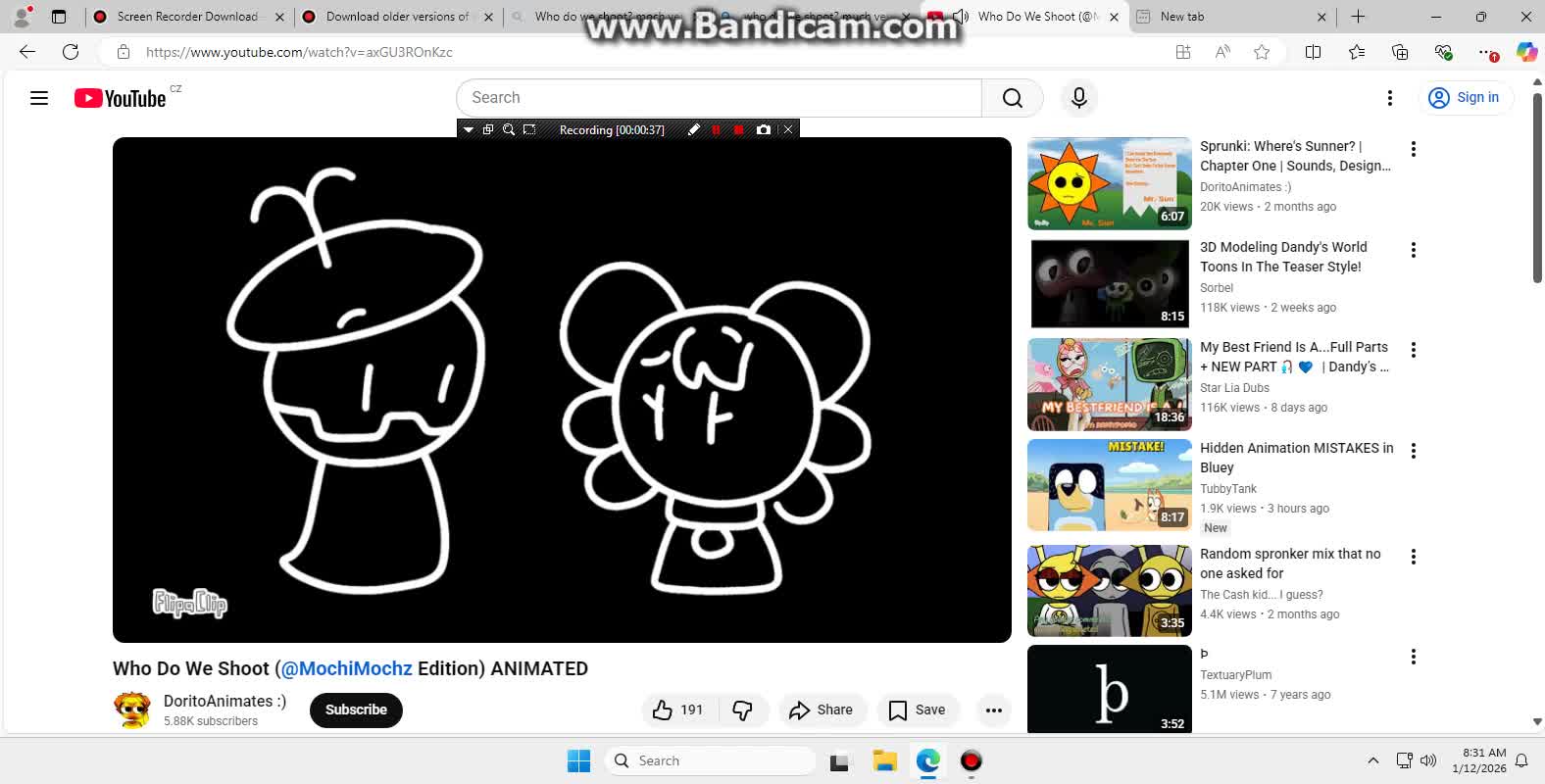Screen dimensions: 1545x784
Task: Open the @MochiMochz channel link in title
Action: (x=346, y=668)
